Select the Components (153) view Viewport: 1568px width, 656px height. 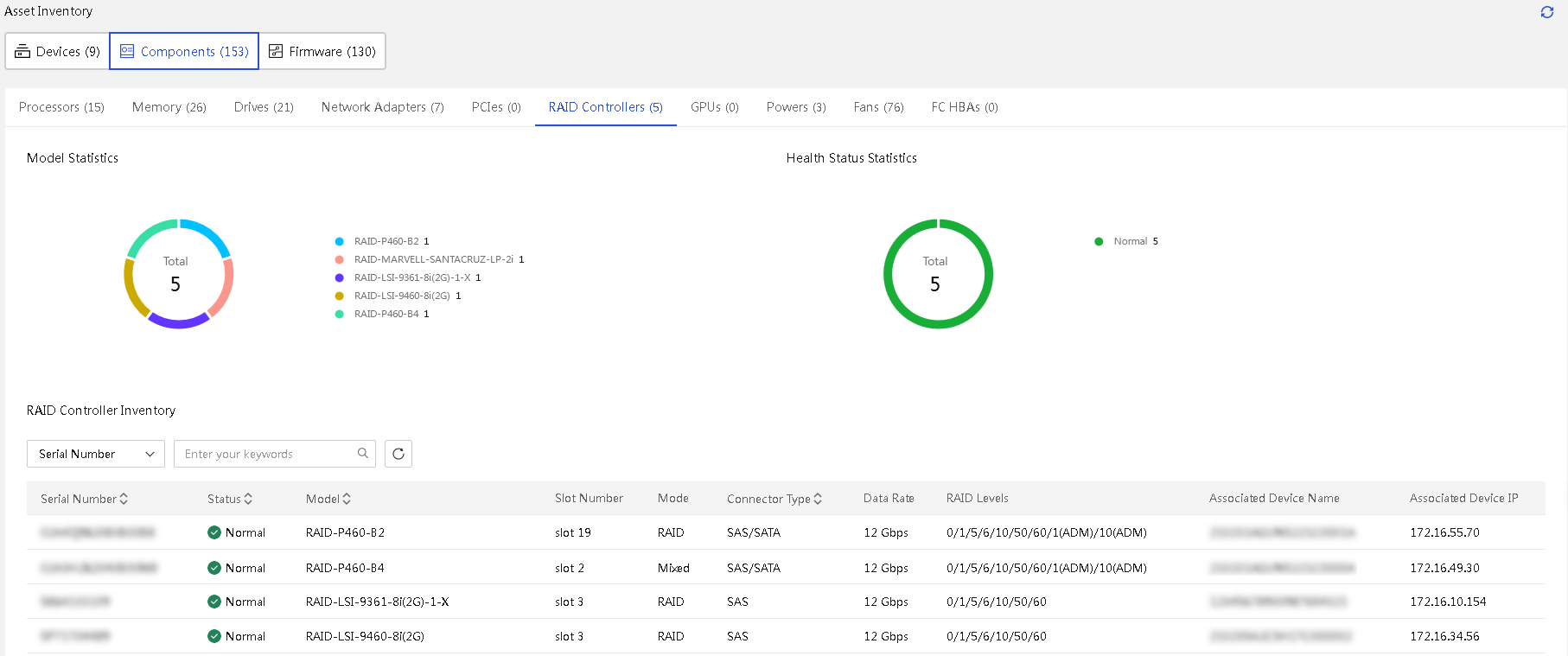click(184, 51)
